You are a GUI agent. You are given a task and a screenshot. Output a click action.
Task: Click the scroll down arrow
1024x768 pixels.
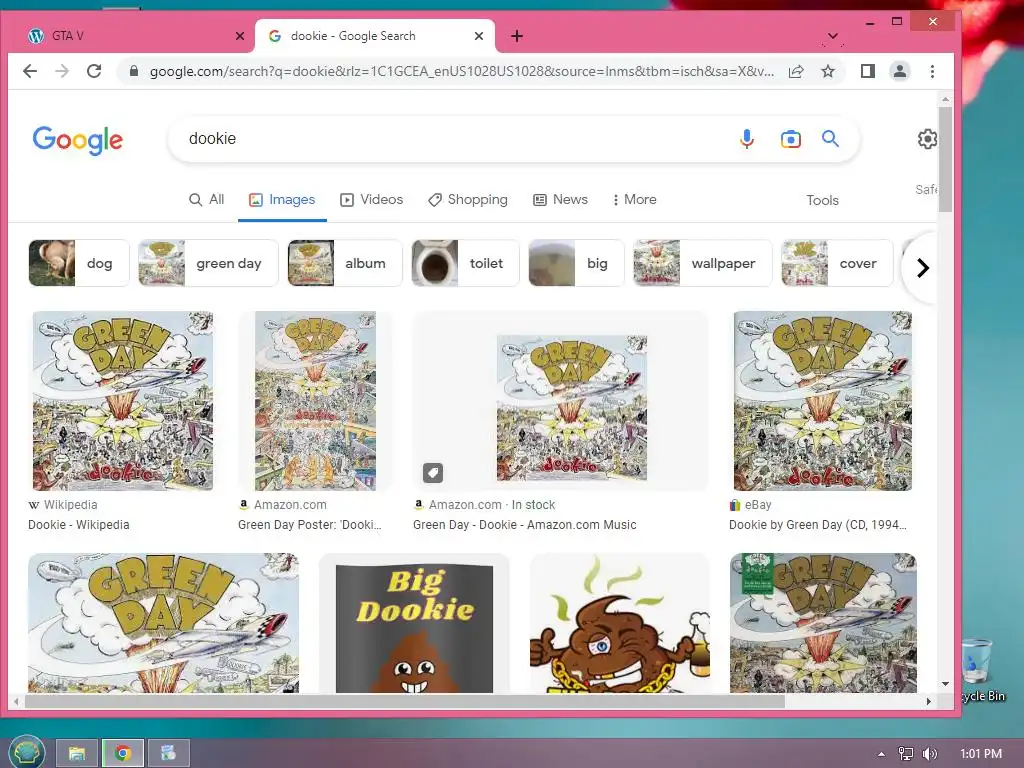coord(945,684)
